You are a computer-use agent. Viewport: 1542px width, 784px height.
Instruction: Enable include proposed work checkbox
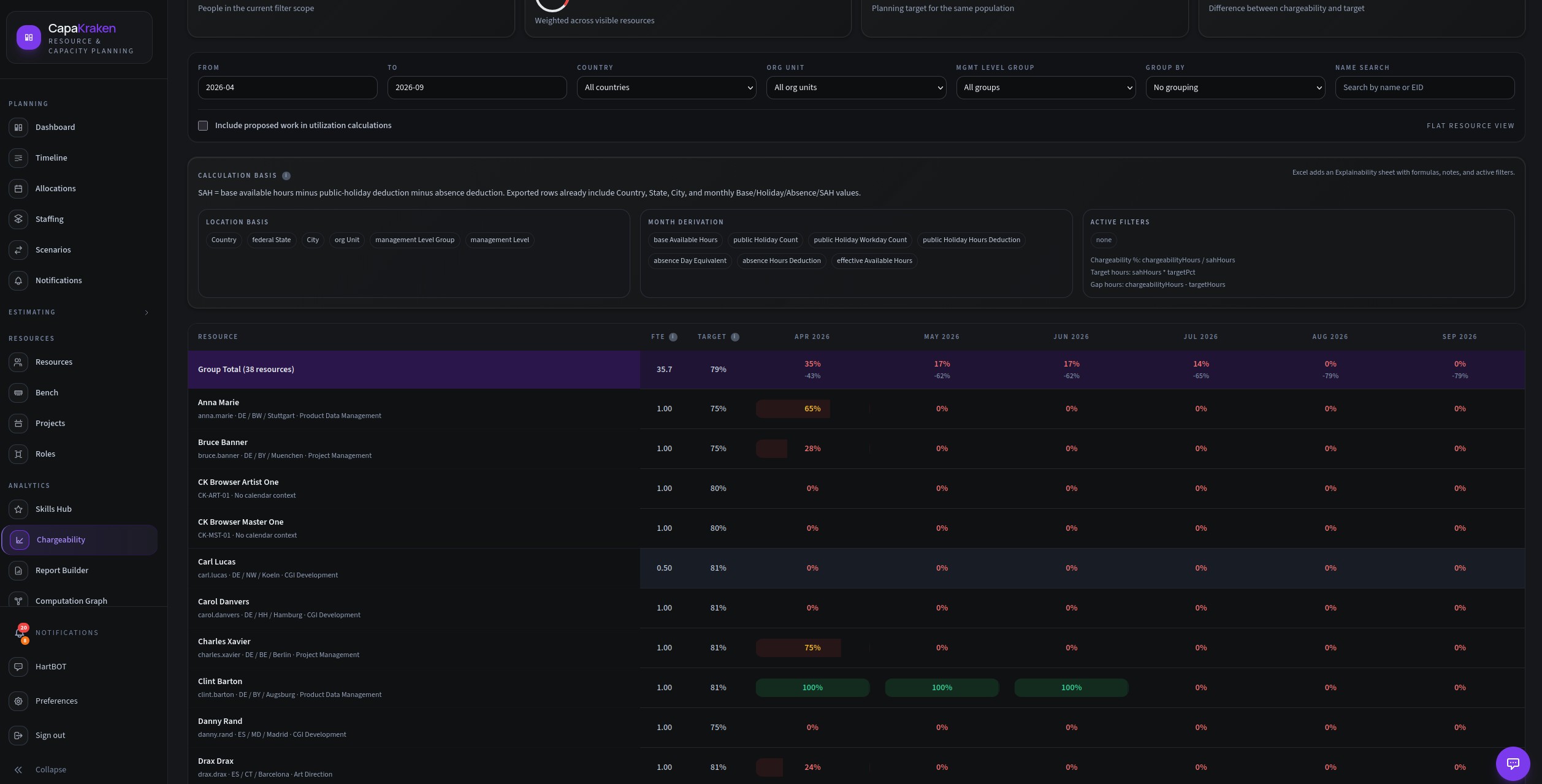[x=203, y=126]
